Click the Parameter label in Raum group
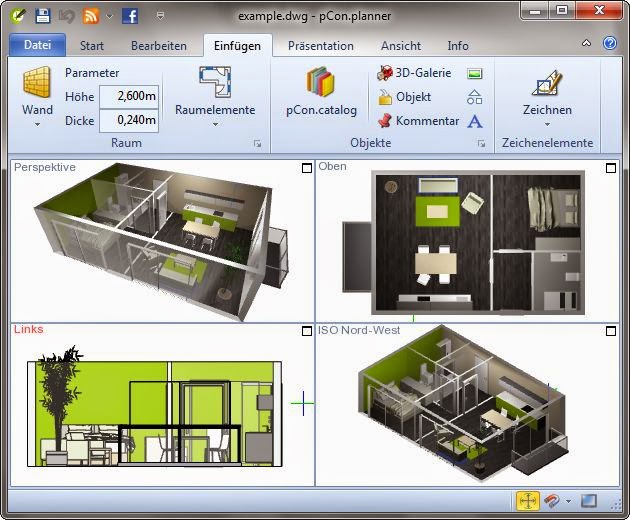The width and height of the screenshot is (630, 520). point(92,73)
